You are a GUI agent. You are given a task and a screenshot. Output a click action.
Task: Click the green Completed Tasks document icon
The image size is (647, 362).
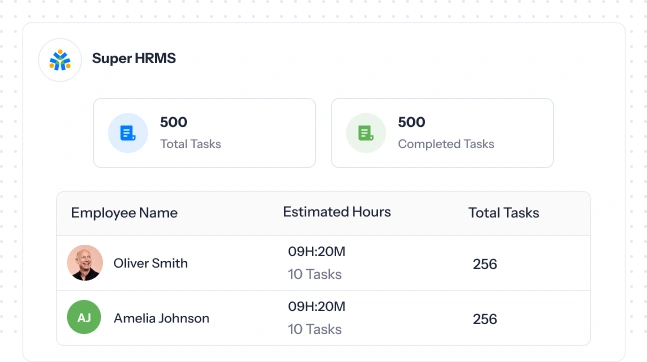point(366,133)
